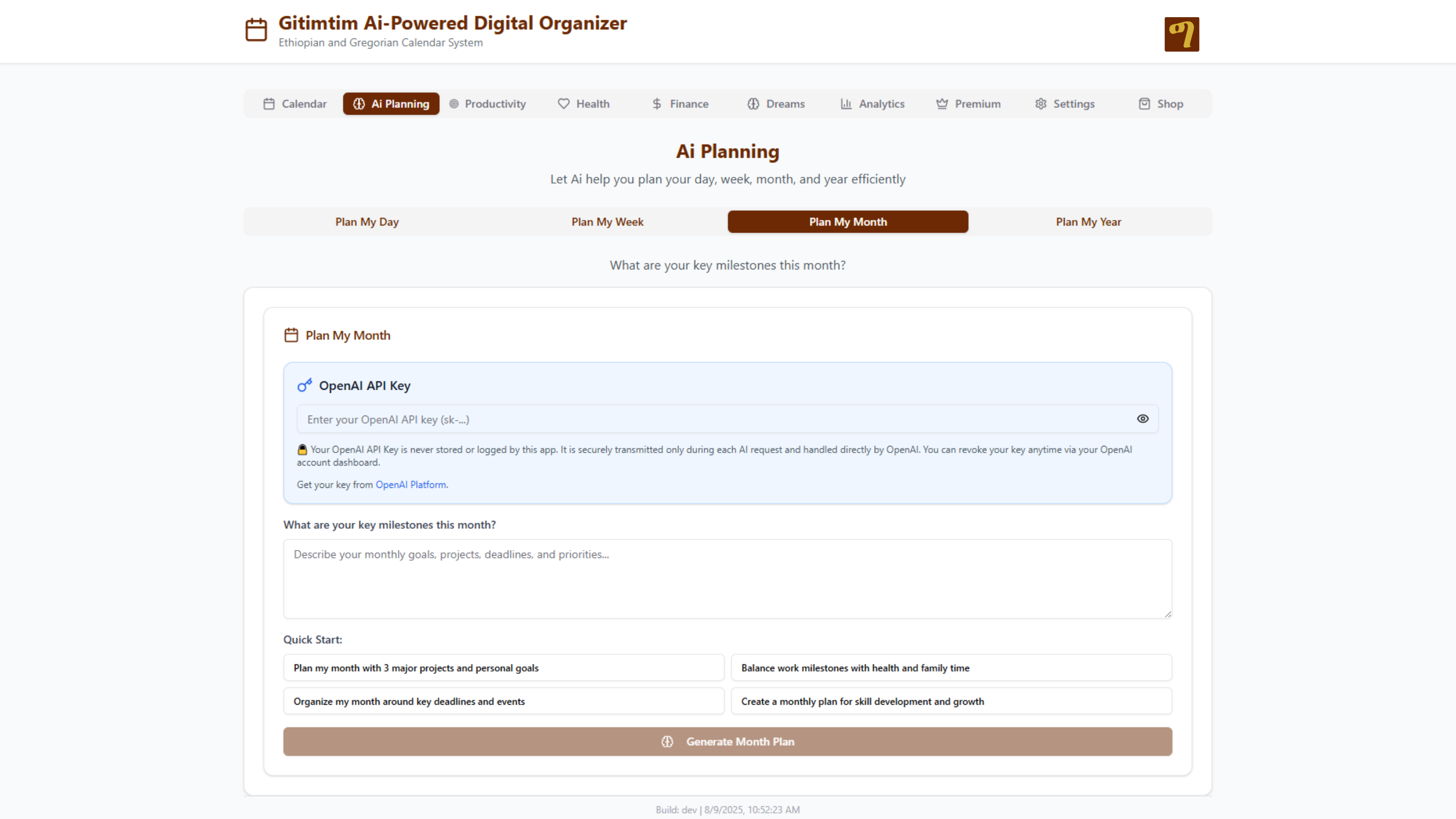Go to the Health tab
This screenshot has height=819, width=1456.
583,104
